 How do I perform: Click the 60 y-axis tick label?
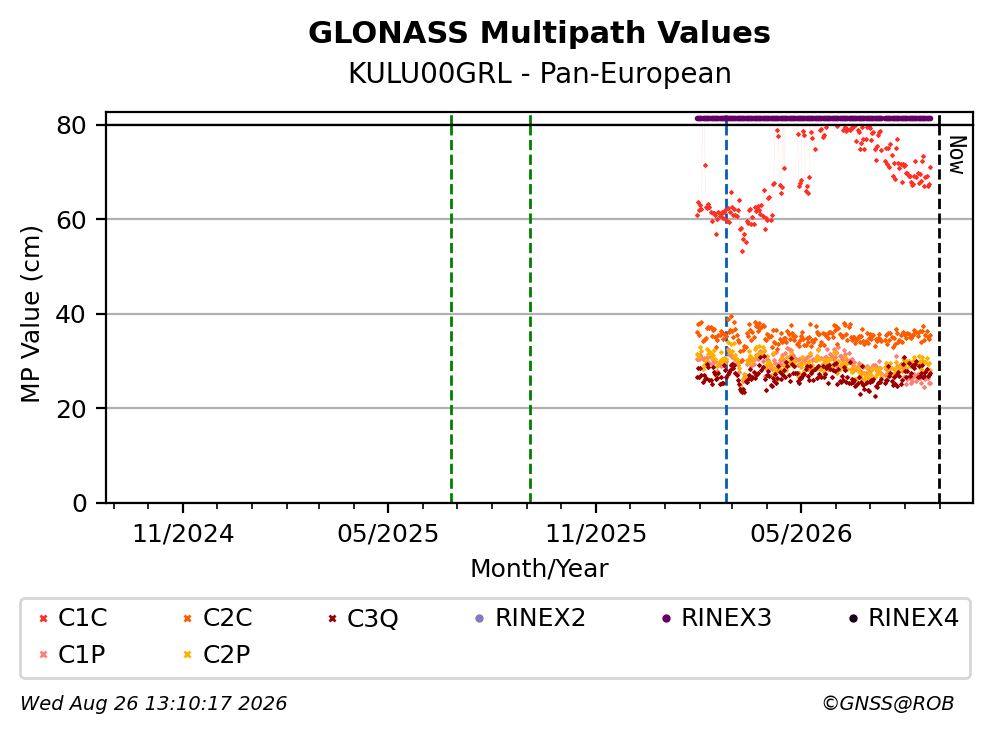coord(71,220)
